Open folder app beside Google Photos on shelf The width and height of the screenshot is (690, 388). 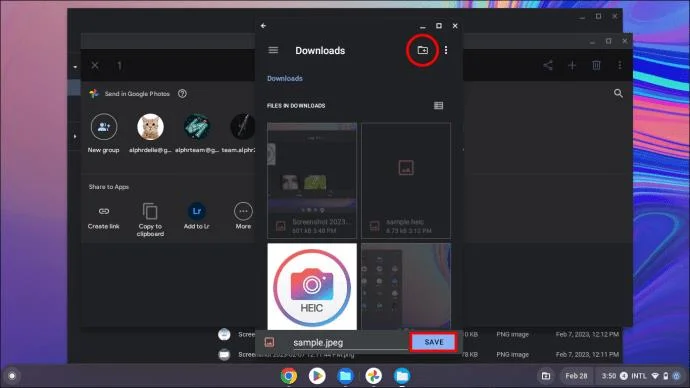click(x=402, y=376)
